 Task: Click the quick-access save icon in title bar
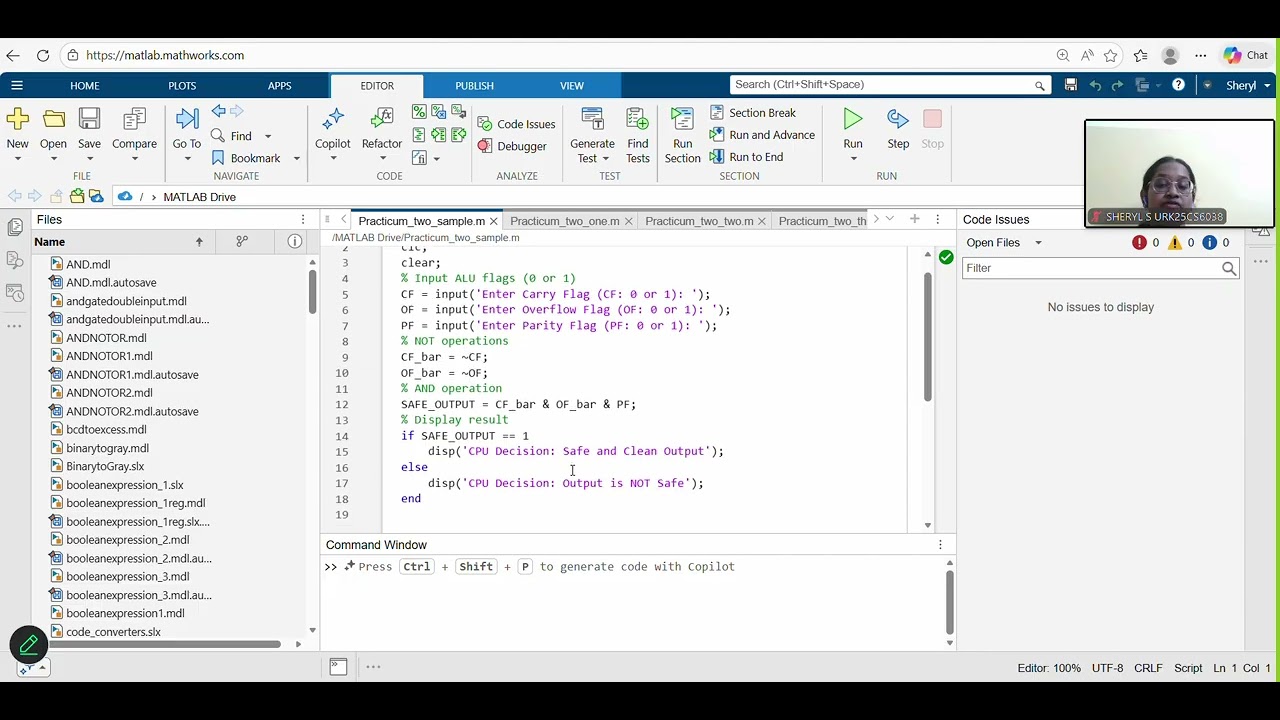(x=1071, y=85)
